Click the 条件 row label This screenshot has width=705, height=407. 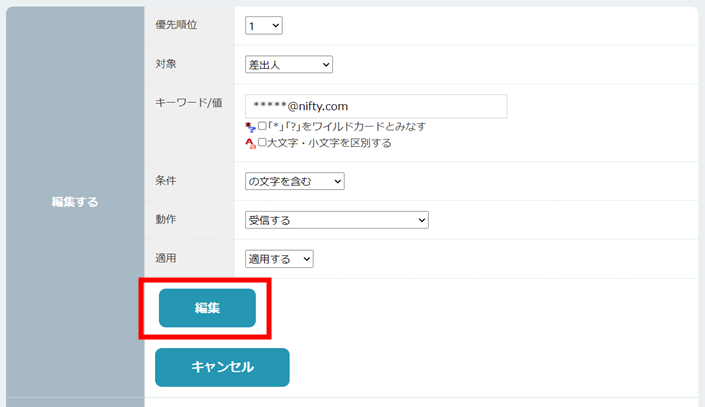pos(168,181)
